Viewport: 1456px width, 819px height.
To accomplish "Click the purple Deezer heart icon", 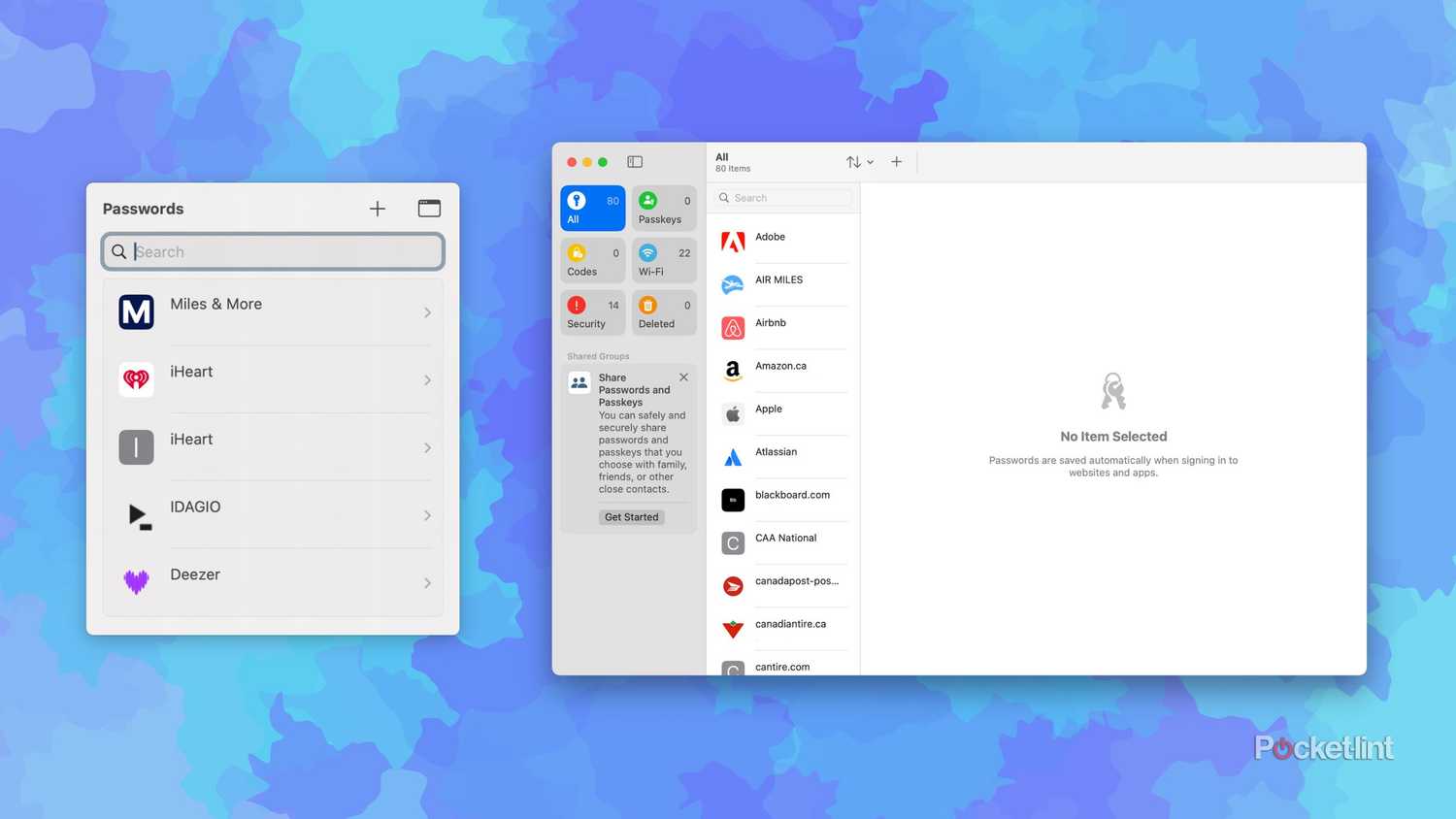I will tap(136, 581).
